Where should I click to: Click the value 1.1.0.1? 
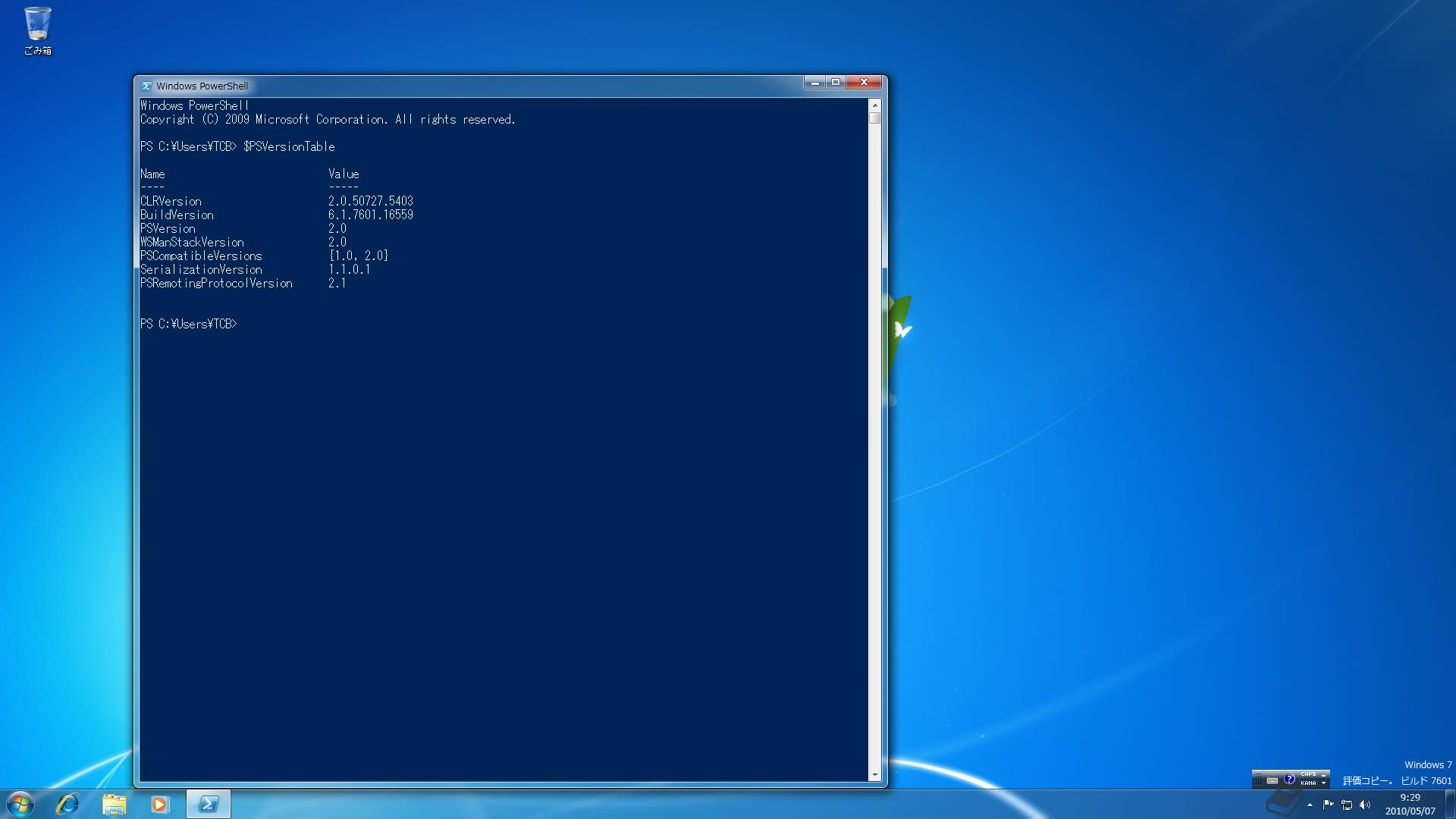pyautogui.click(x=350, y=270)
